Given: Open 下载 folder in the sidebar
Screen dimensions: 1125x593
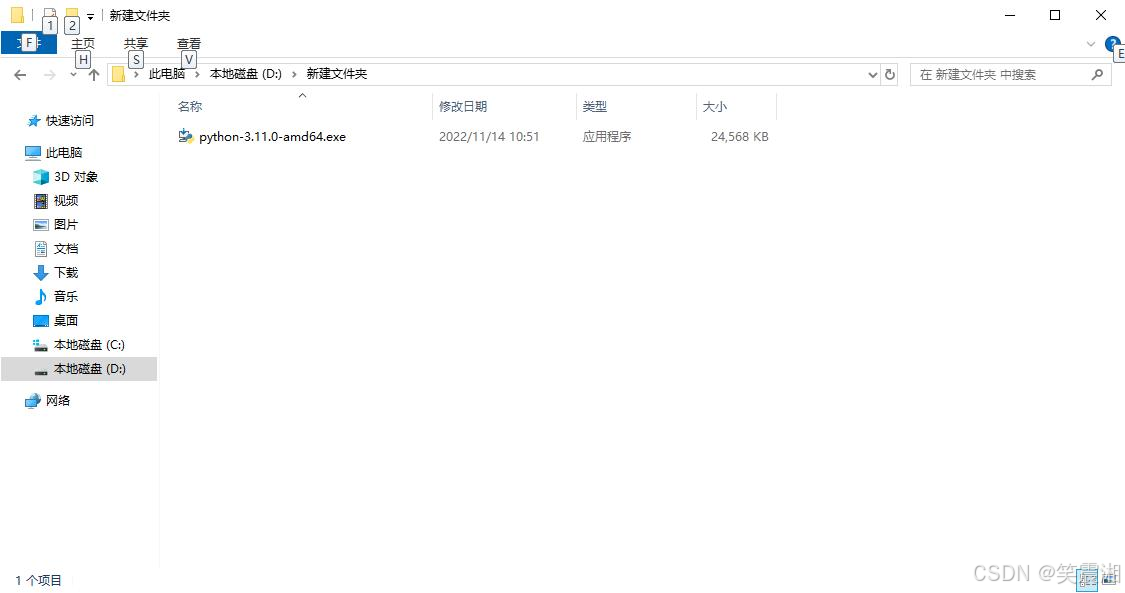Looking at the screenshot, I should [x=66, y=272].
